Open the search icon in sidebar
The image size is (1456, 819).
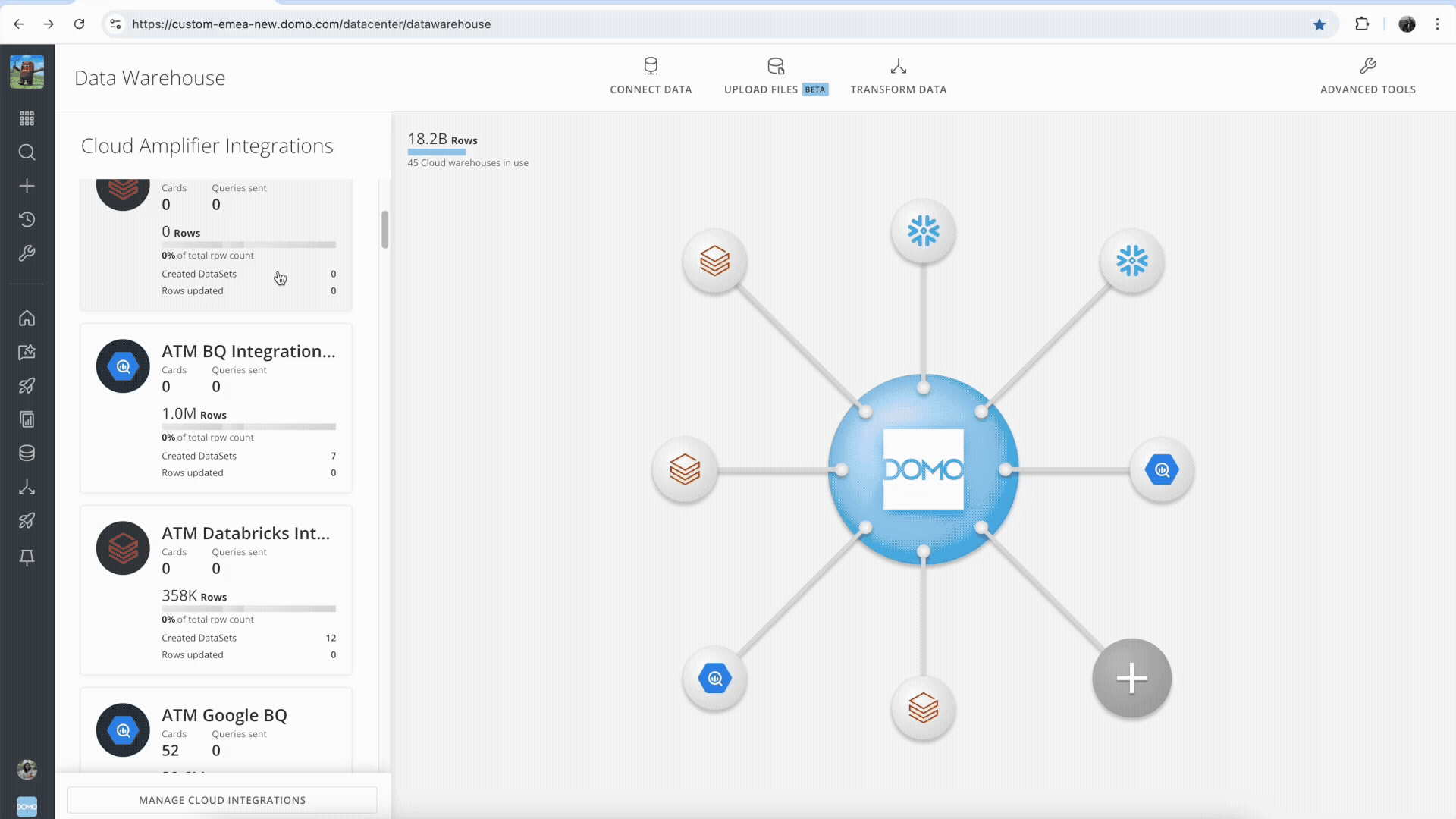(x=27, y=152)
